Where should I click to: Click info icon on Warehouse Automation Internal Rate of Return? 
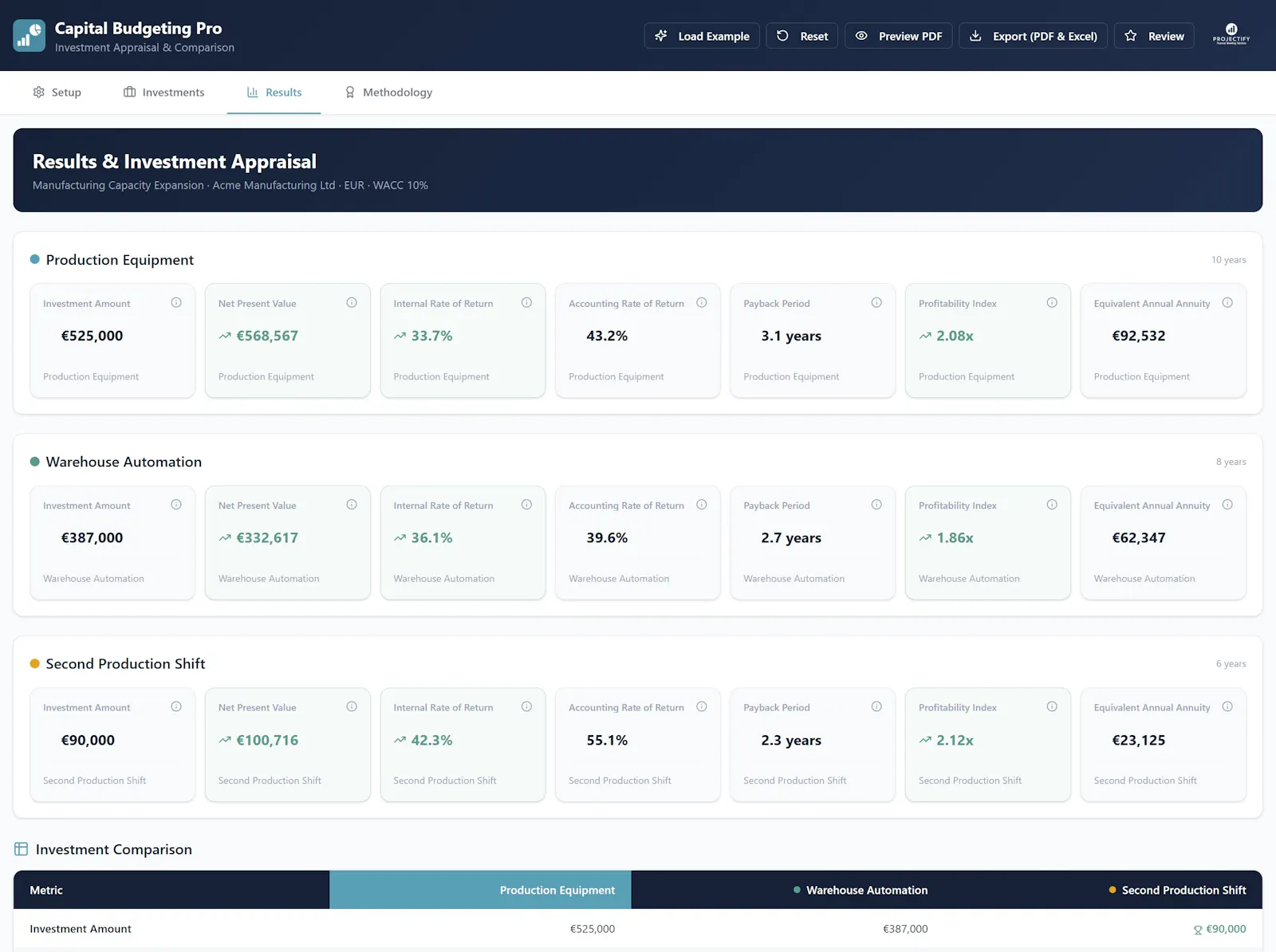pos(526,505)
